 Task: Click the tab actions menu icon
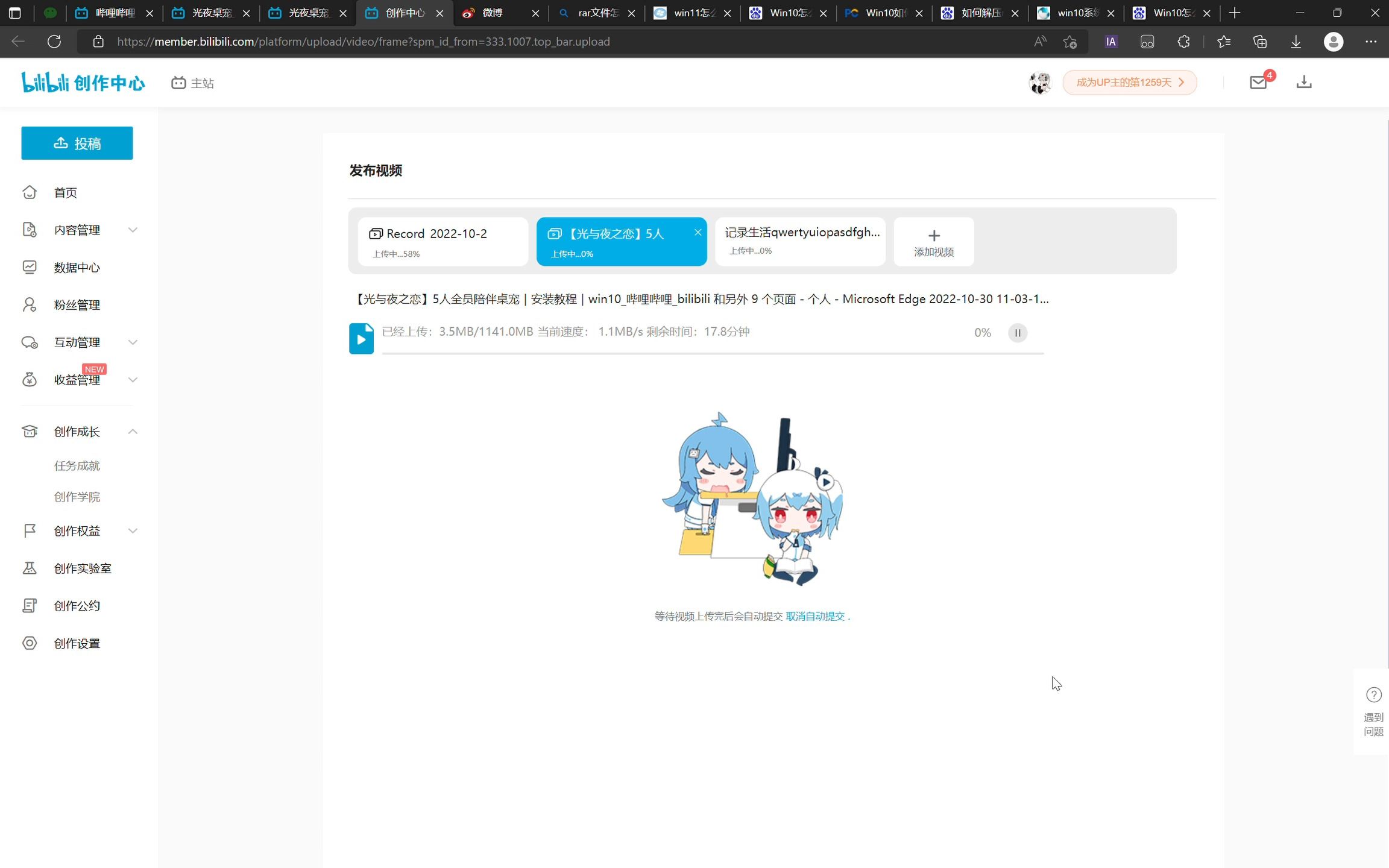(x=15, y=13)
